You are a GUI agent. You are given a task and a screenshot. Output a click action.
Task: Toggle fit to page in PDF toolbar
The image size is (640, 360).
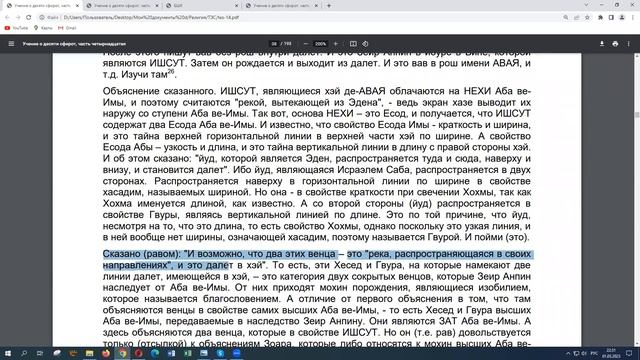353,44
